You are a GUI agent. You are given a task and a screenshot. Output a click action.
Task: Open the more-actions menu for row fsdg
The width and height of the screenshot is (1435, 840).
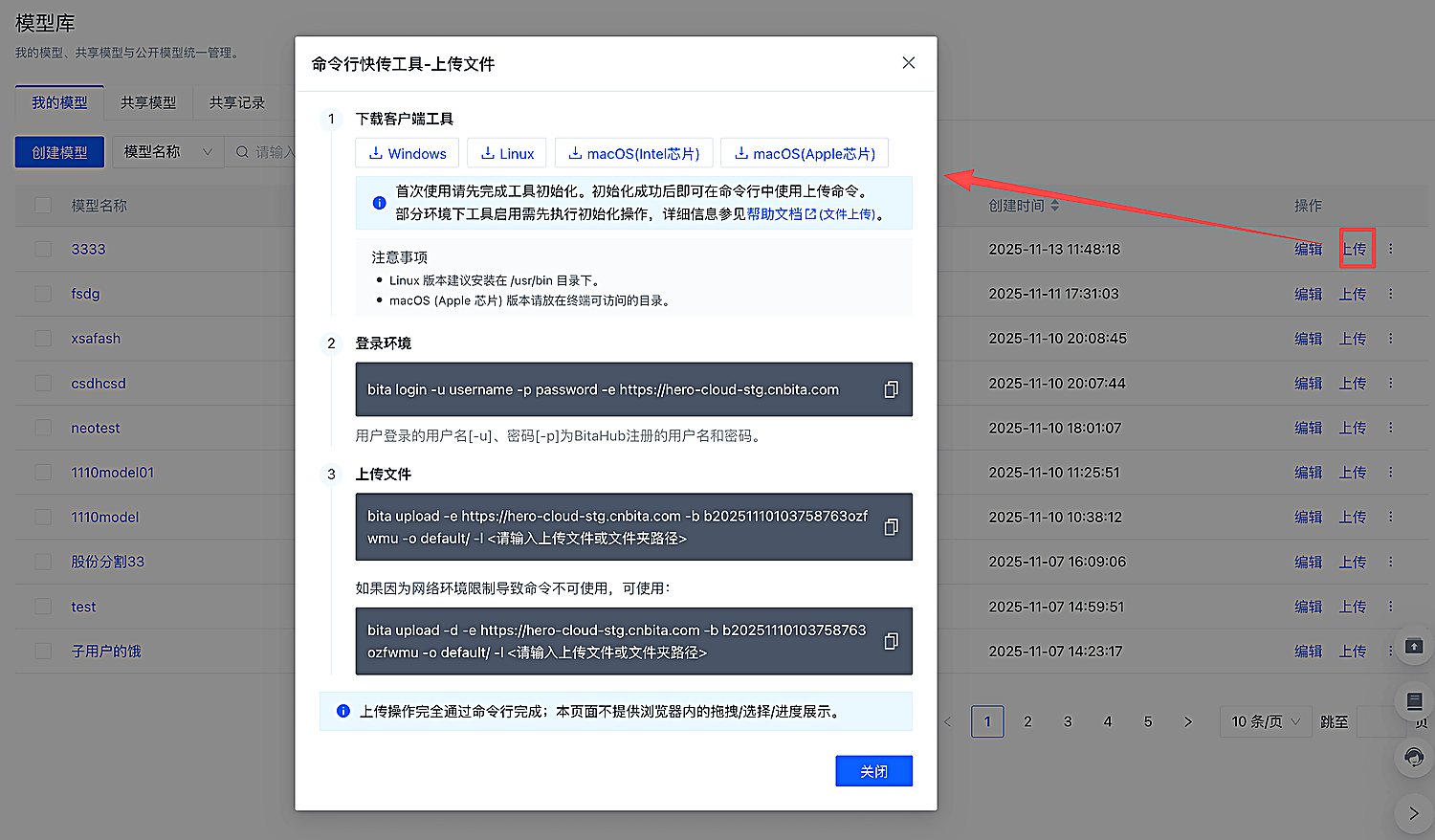tap(1391, 294)
